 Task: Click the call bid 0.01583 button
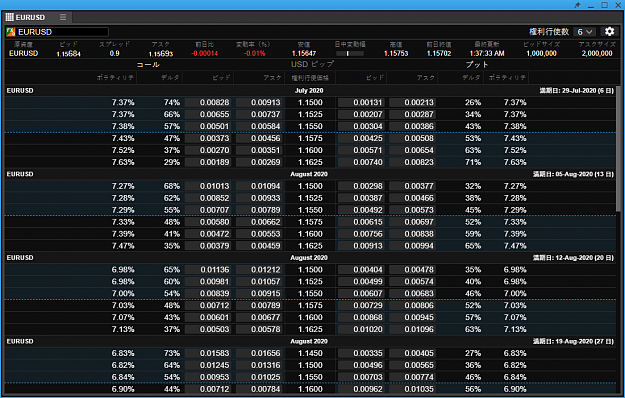pyautogui.click(x=208, y=353)
